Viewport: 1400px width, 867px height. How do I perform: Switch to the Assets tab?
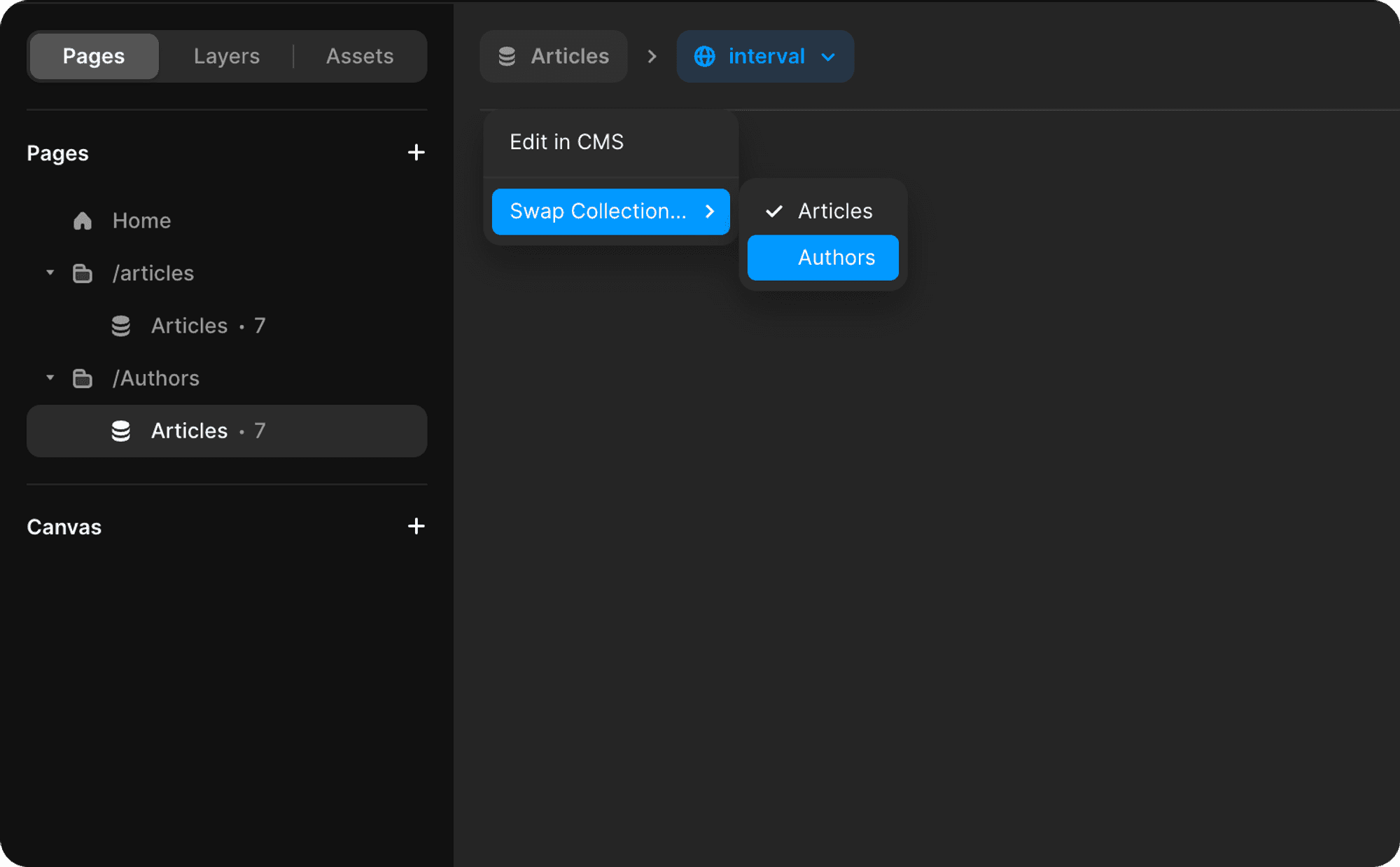point(360,56)
